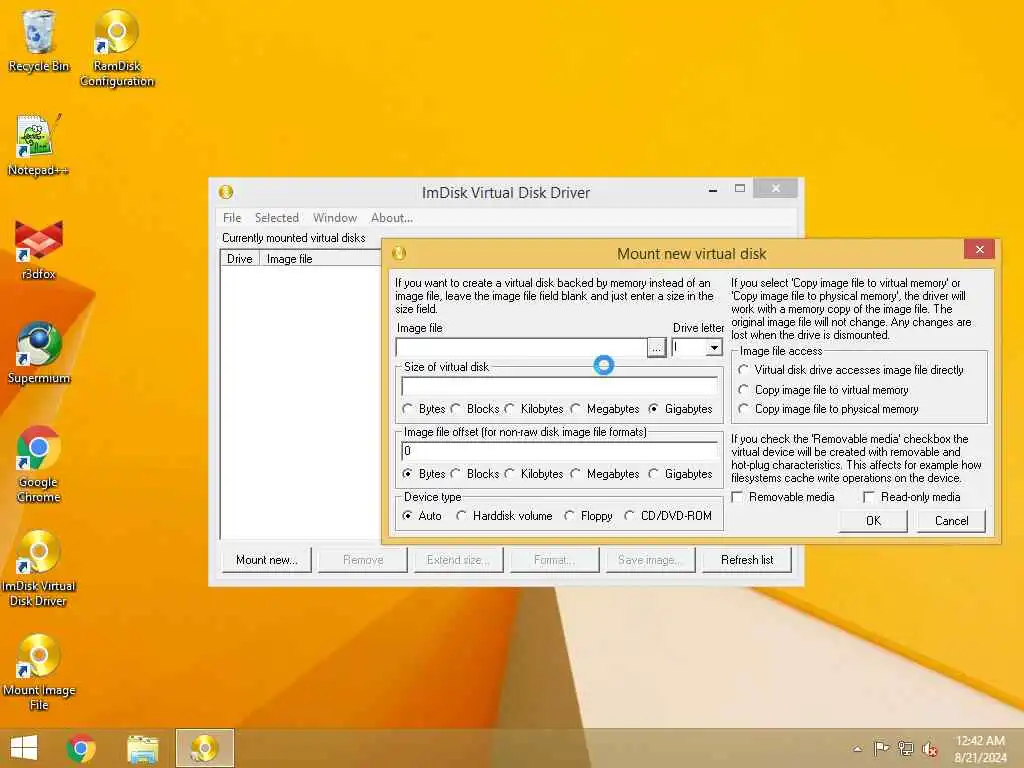Click the Image file offset field
This screenshot has width=1024, height=768.
(x=560, y=451)
